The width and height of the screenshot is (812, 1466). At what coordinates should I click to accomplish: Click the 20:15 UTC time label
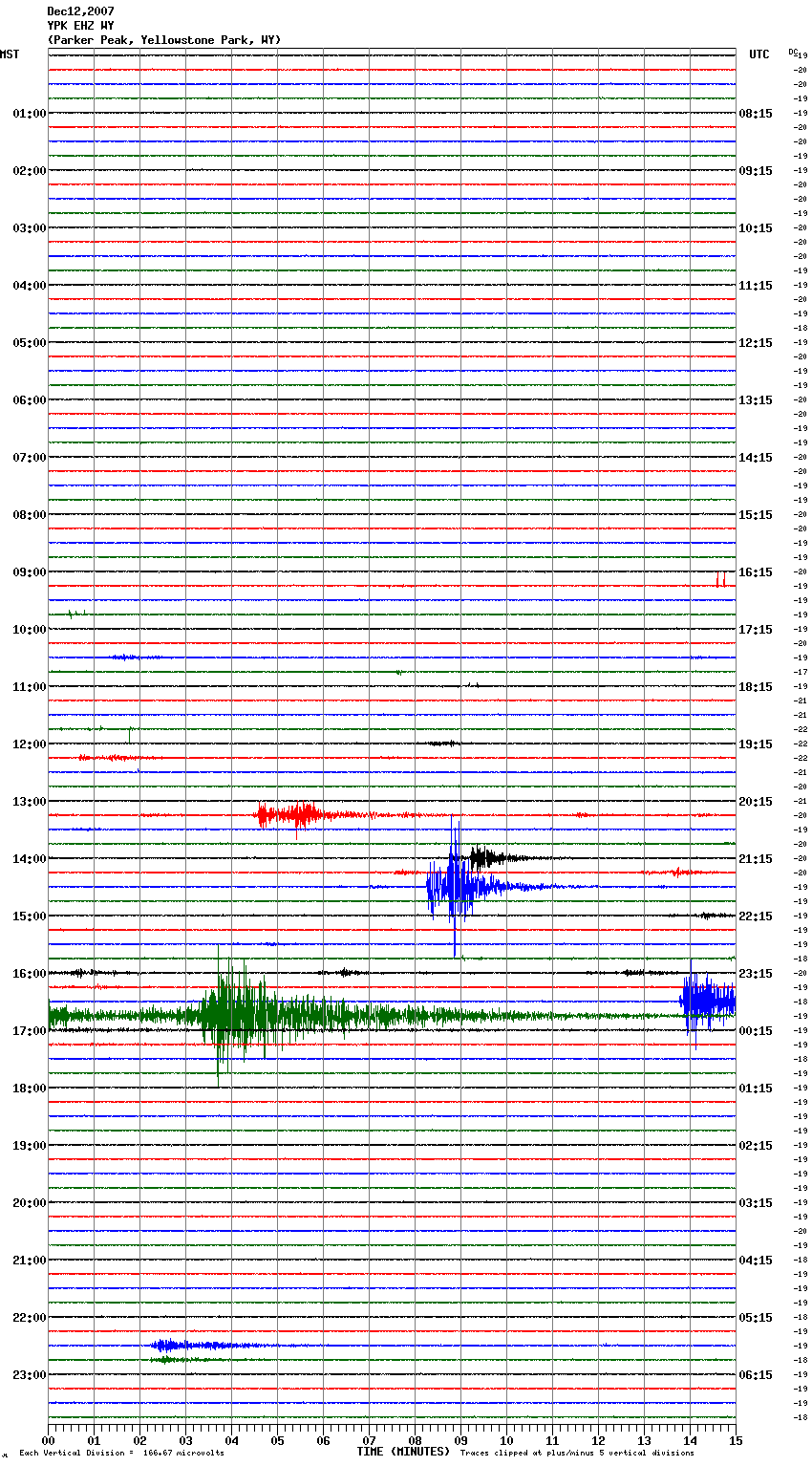[756, 802]
